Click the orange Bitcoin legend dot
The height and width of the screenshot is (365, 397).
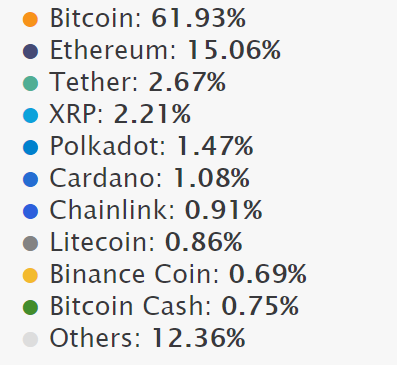(x=30, y=19)
